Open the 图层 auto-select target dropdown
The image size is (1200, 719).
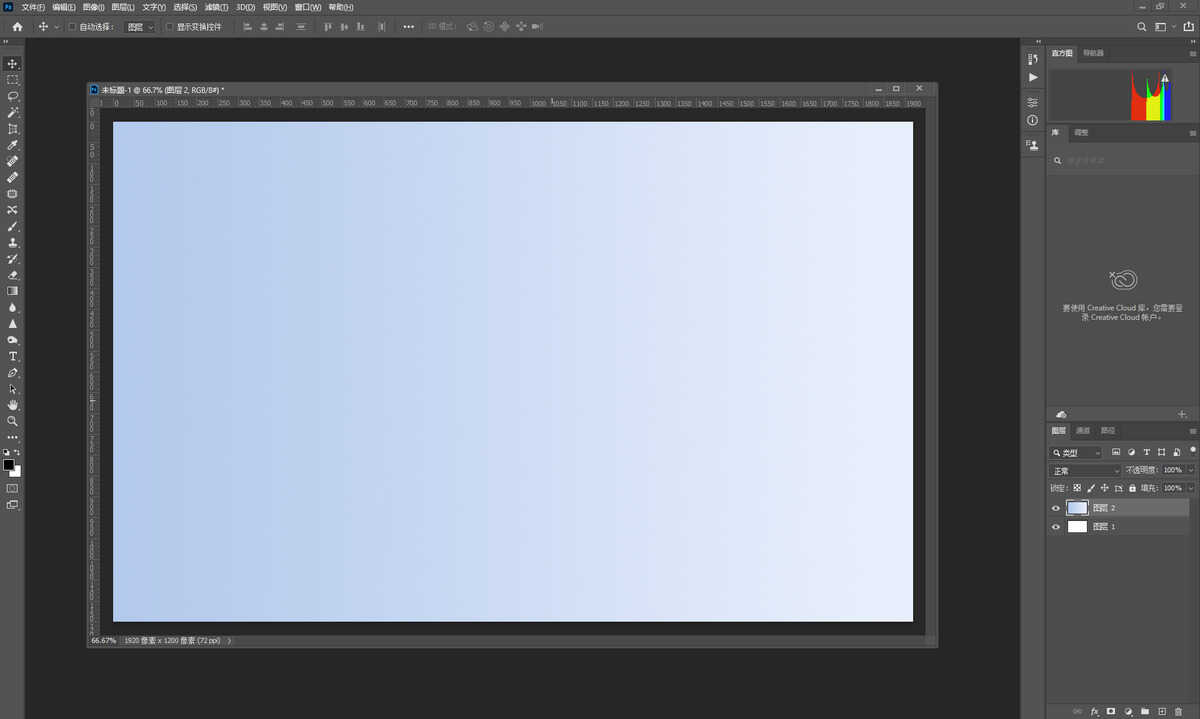140,27
